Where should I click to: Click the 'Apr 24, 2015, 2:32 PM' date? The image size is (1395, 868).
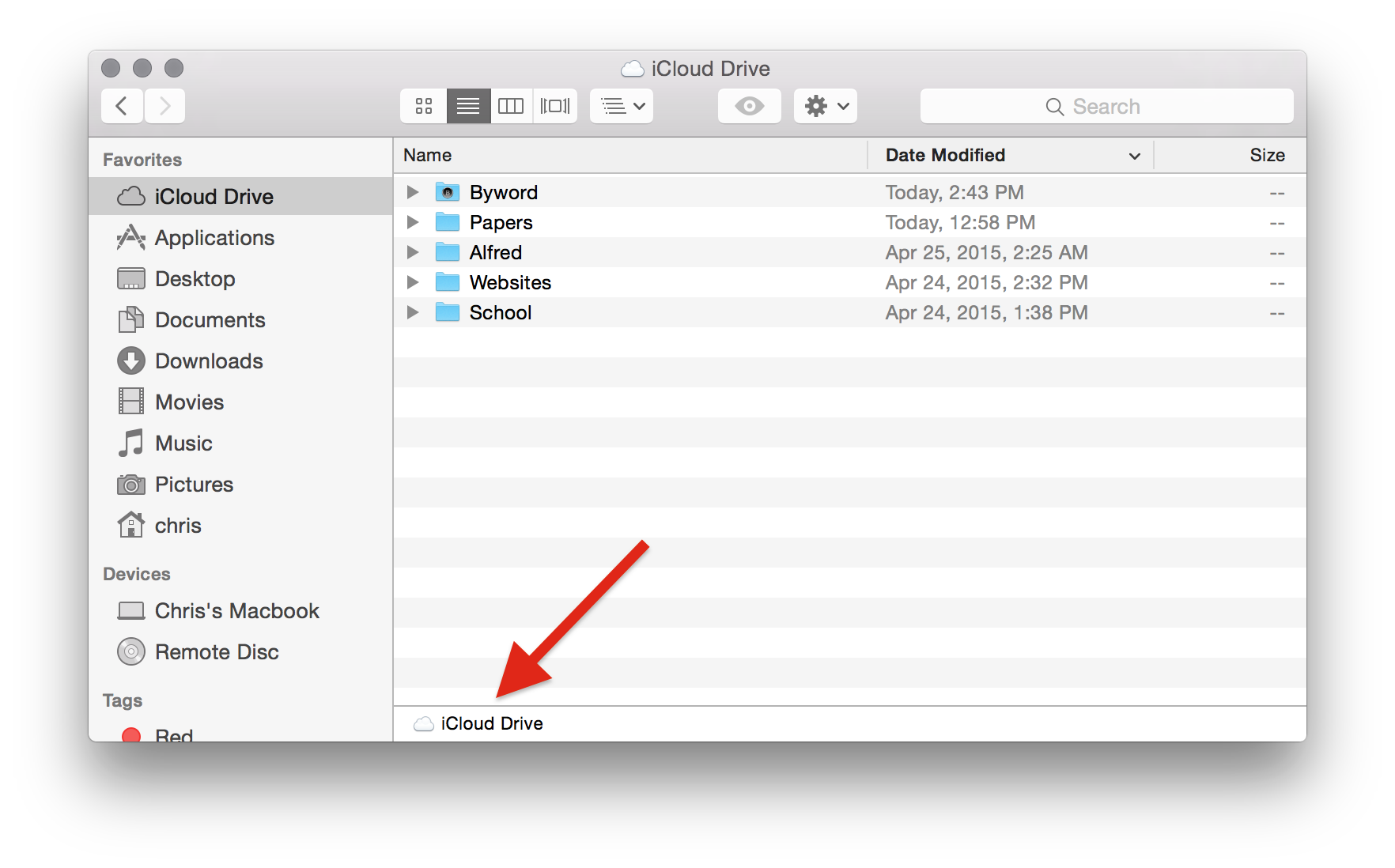[x=987, y=282]
